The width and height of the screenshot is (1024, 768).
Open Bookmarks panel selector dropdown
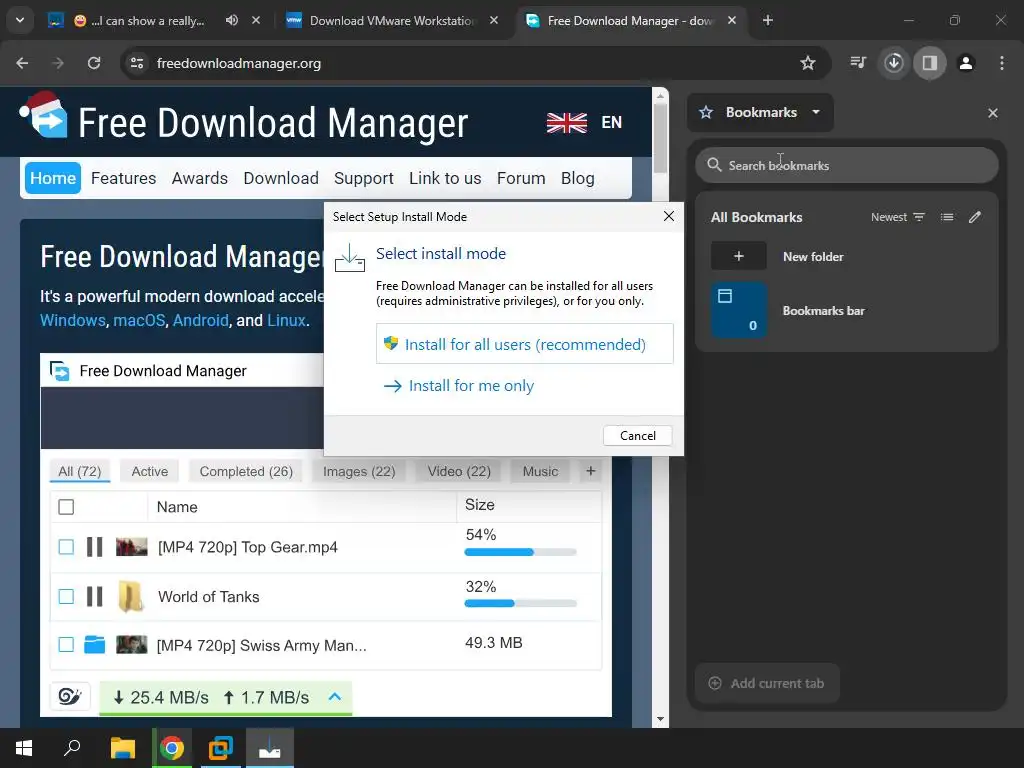761,112
